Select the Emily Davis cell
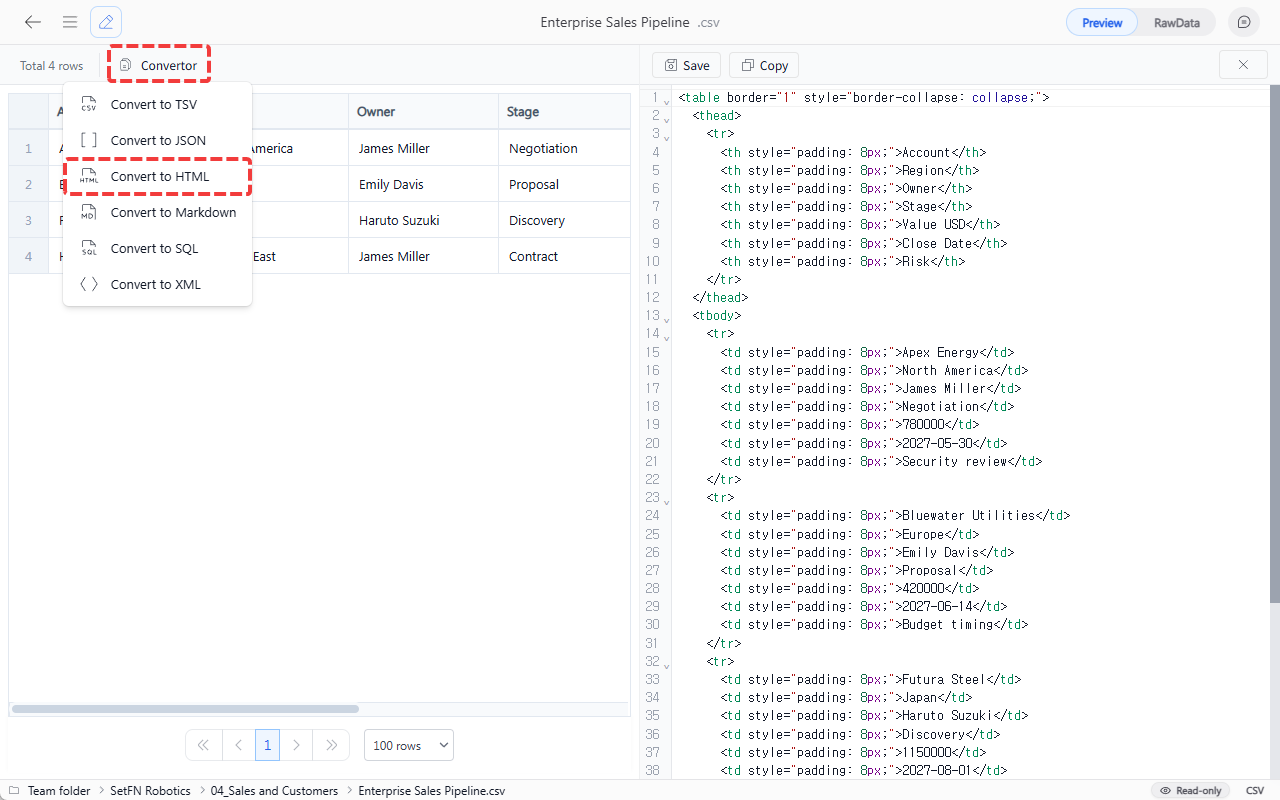Image resolution: width=1280 pixels, height=800 pixels. click(x=423, y=184)
